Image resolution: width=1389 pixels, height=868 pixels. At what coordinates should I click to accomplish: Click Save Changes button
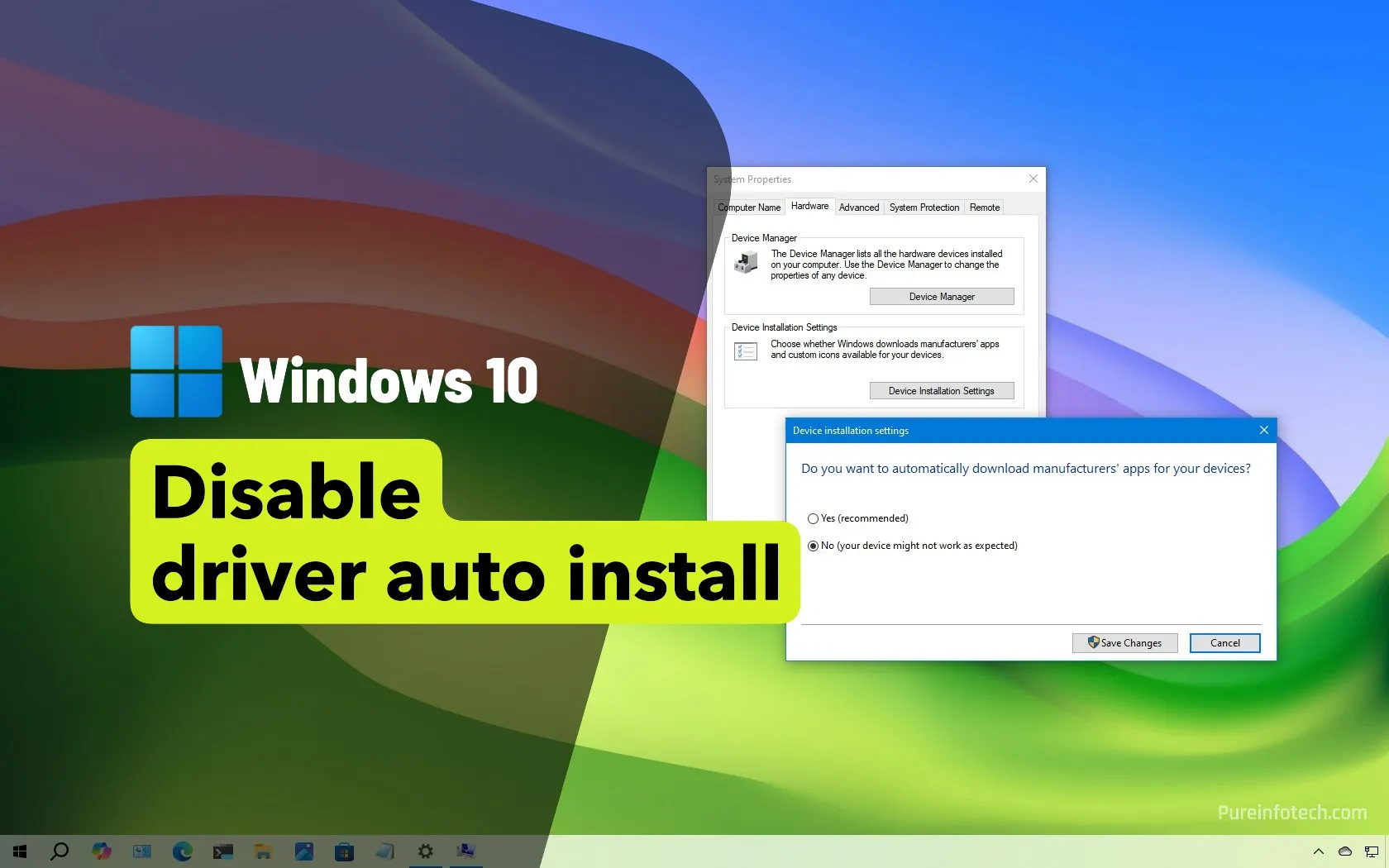coord(1125,643)
